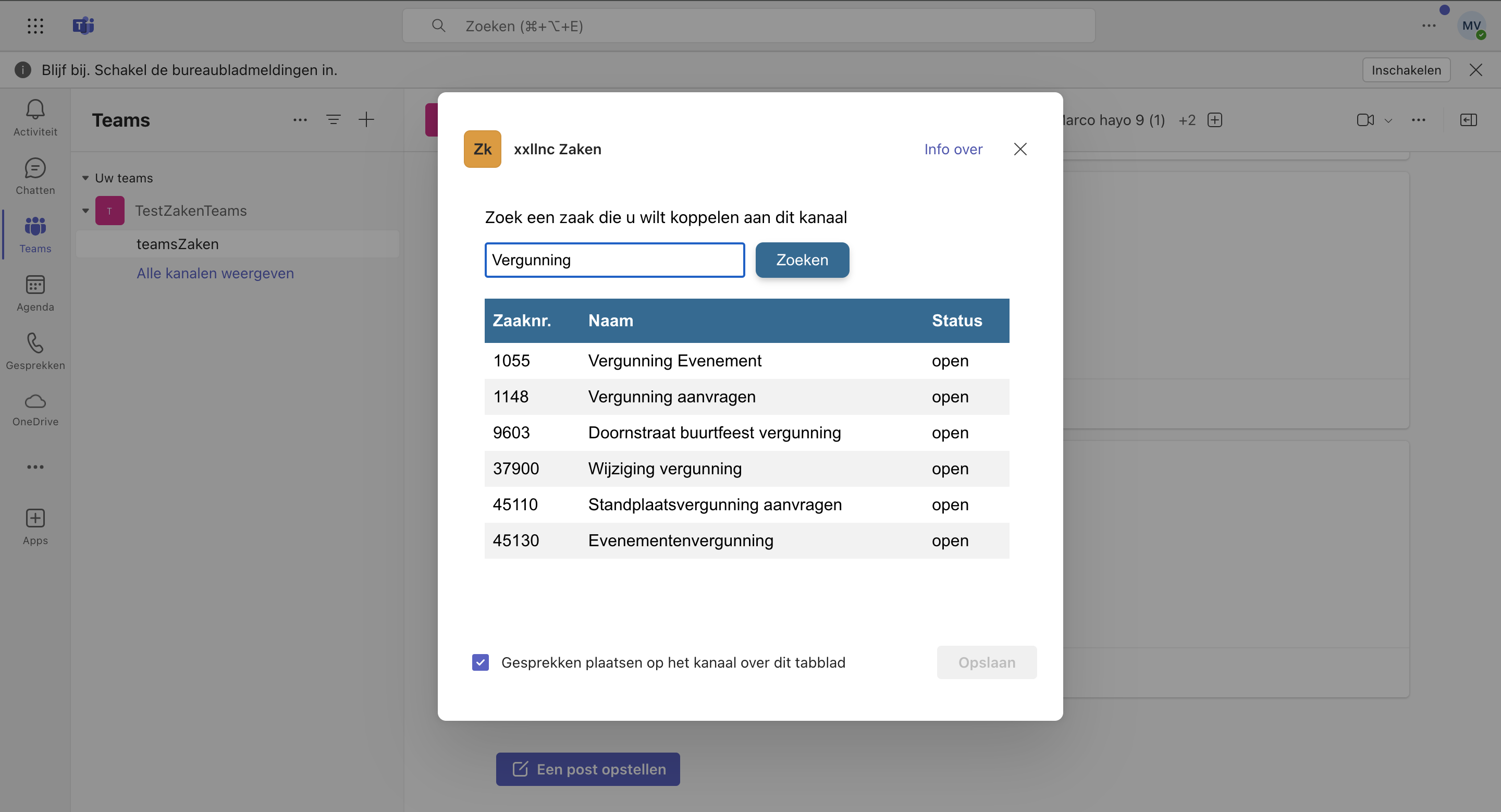Select case 1055 Vergunning Evenement

(746, 361)
